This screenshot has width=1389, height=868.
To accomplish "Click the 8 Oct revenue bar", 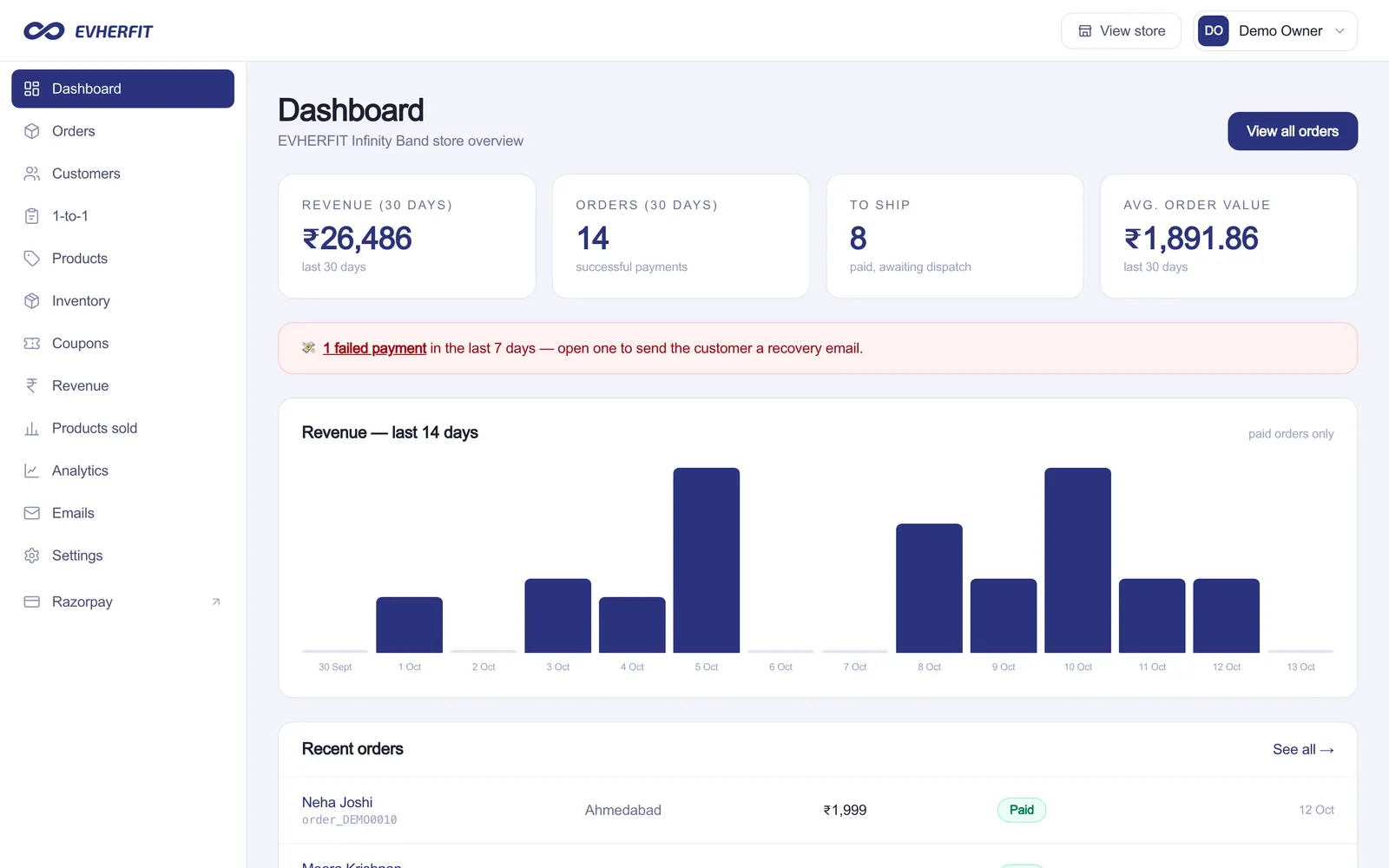I will 930,589.
